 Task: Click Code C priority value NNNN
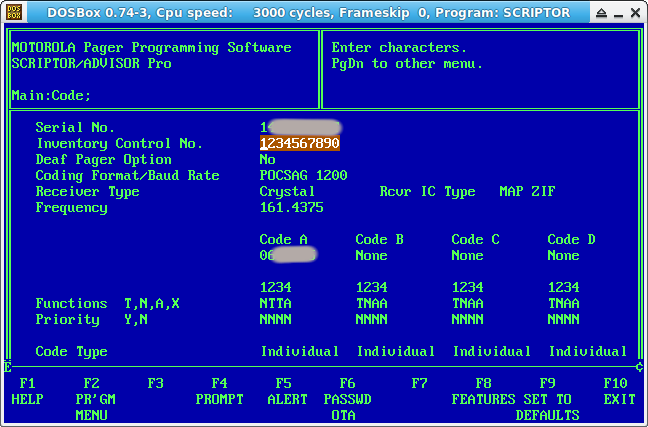[x=467, y=320]
